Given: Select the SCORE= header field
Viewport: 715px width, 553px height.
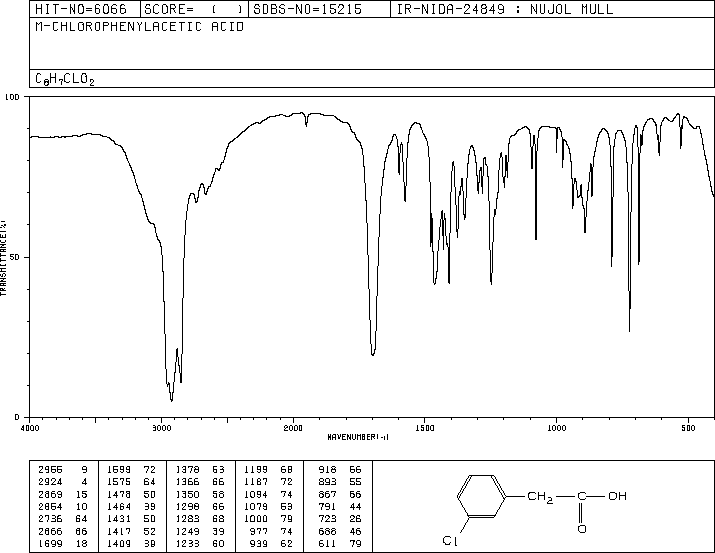Looking at the screenshot, I should (193, 9).
